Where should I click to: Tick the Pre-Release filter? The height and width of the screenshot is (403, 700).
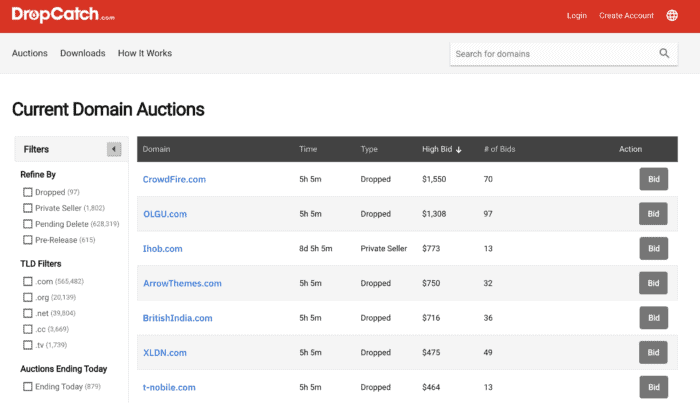tap(28, 240)
